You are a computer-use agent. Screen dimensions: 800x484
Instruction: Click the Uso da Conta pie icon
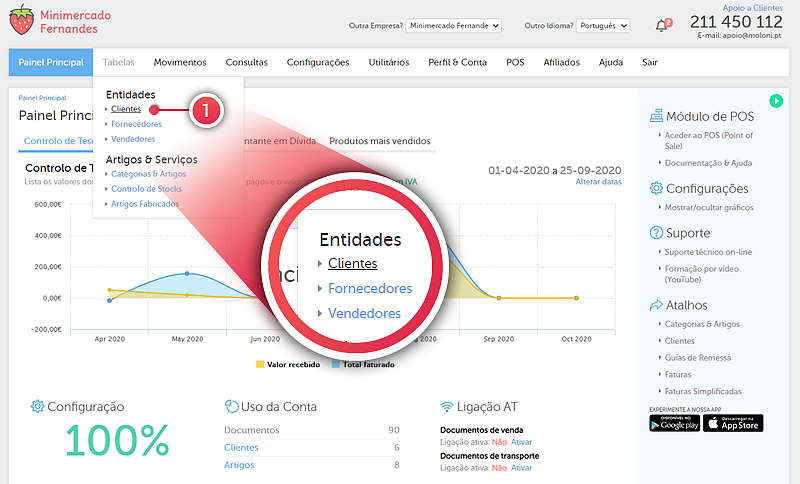[232, 406]
